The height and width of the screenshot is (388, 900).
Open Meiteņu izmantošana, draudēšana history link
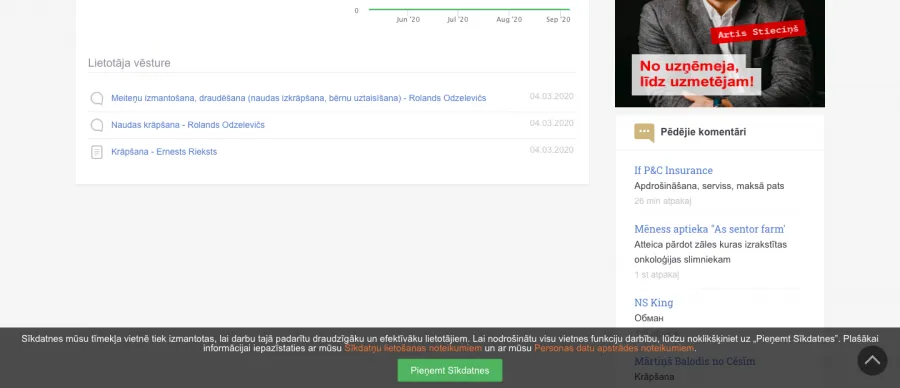pos(298,98)
